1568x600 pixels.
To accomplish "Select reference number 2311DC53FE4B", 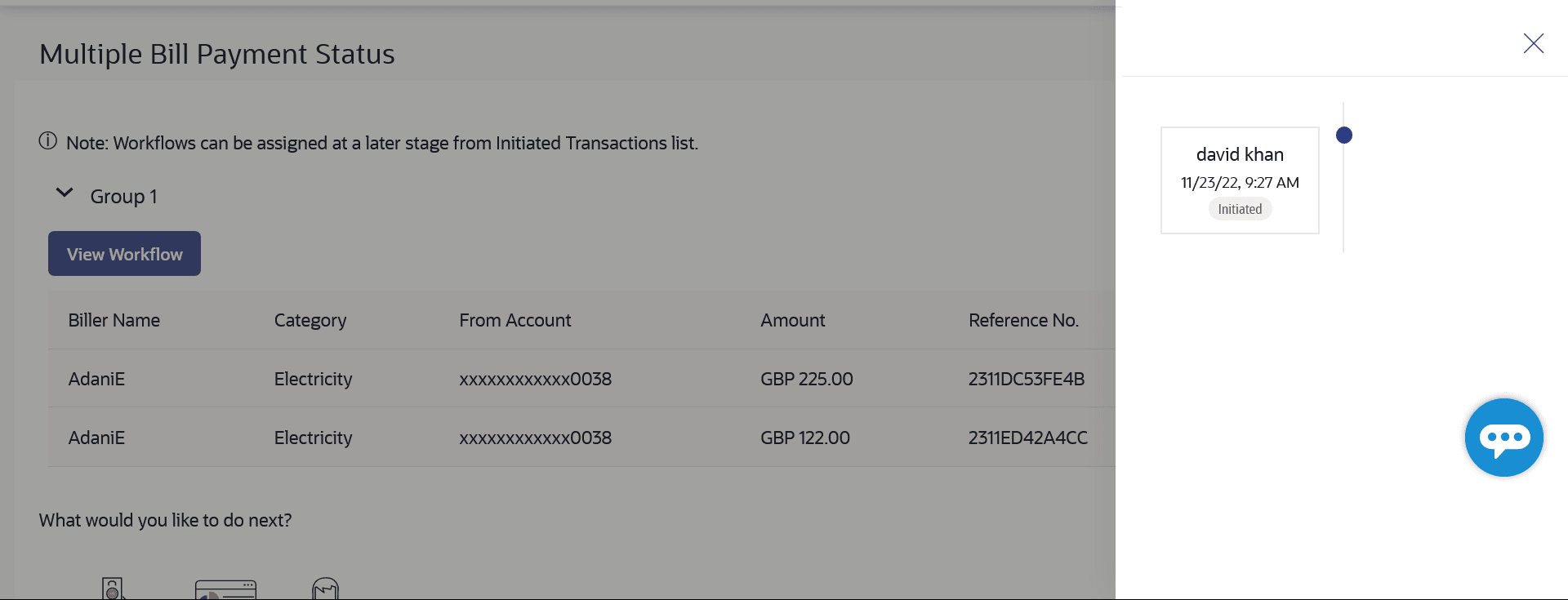I will tap(1026, 379).
